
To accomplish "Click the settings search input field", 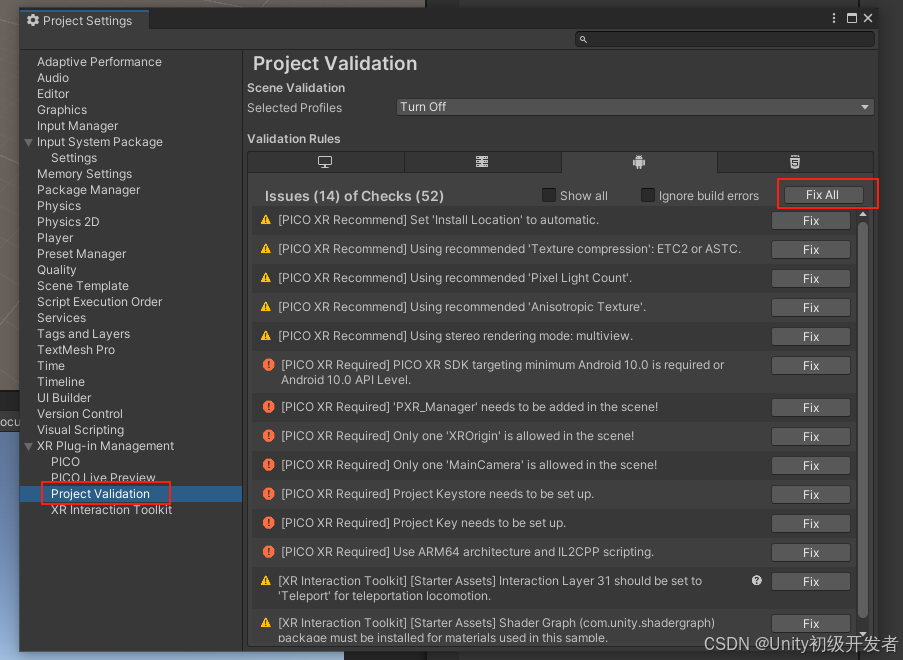I will pyautogui.click(x=724, y=39).
